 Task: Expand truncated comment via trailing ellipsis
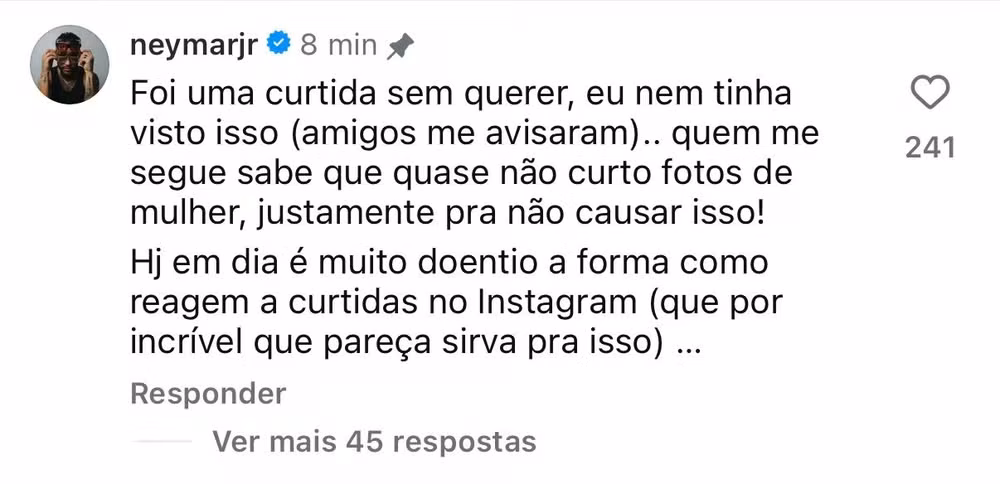pyautogui.click(x=688, y=344)
